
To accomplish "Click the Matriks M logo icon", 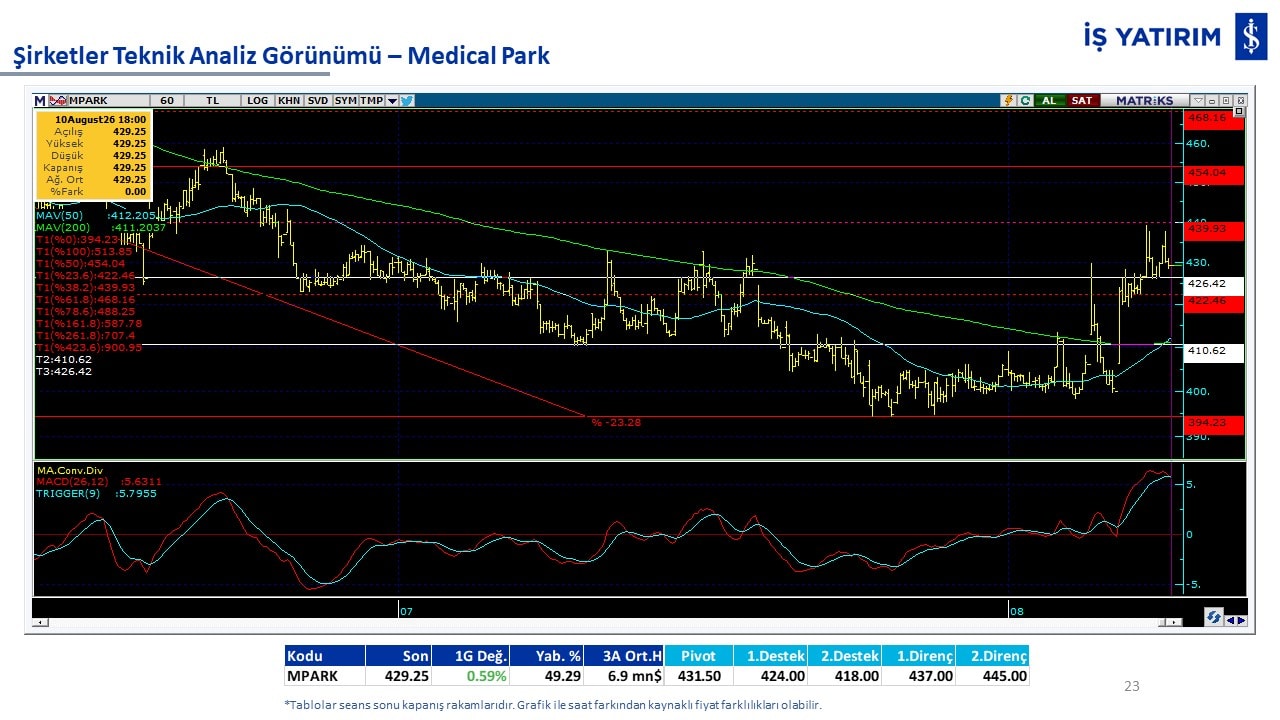I will (40, 101).
